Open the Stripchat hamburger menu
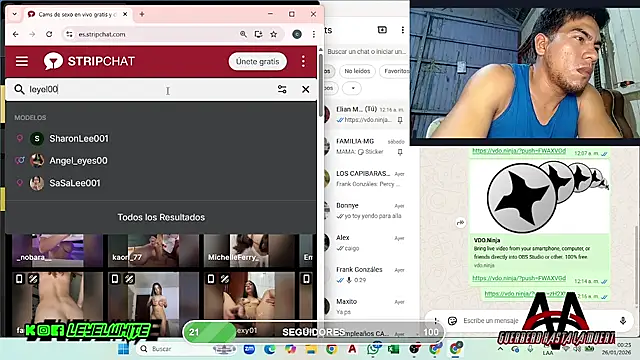Screen dimensions: 640x360 [x=22, y=62]
